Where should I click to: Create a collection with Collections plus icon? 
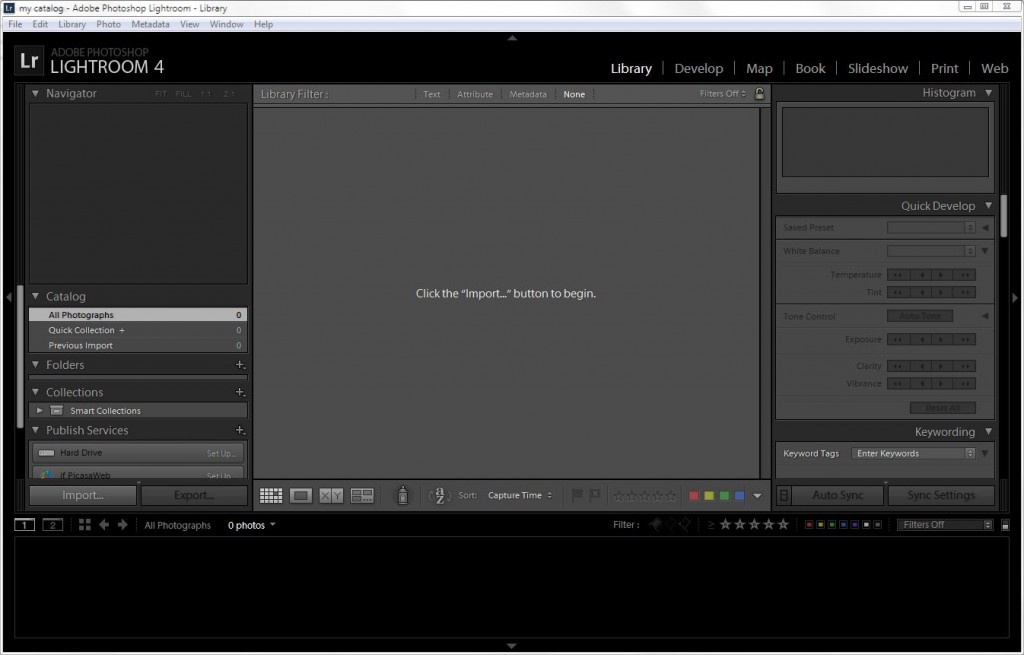[240, 392]
